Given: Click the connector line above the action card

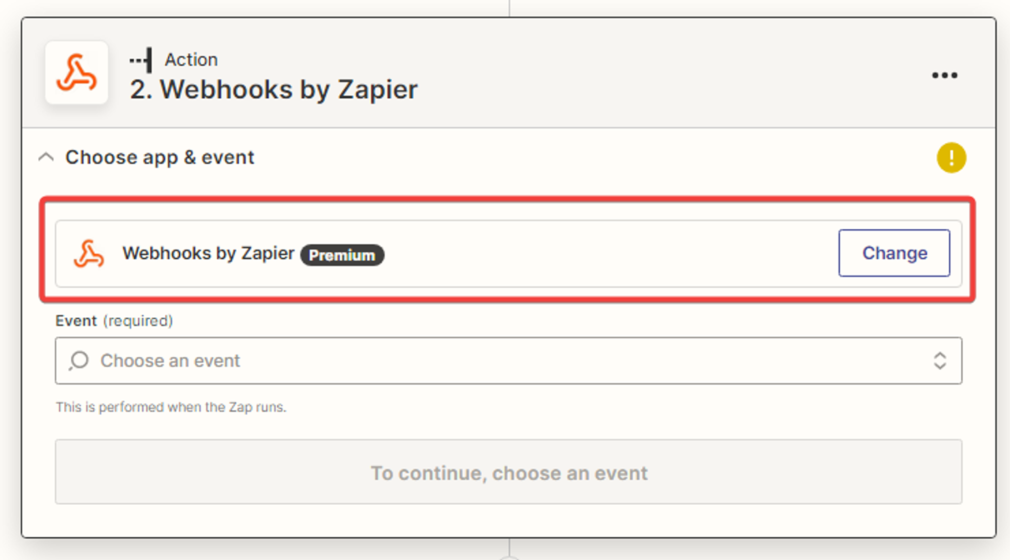Looking at the screenshot, I should coord(509,7).
